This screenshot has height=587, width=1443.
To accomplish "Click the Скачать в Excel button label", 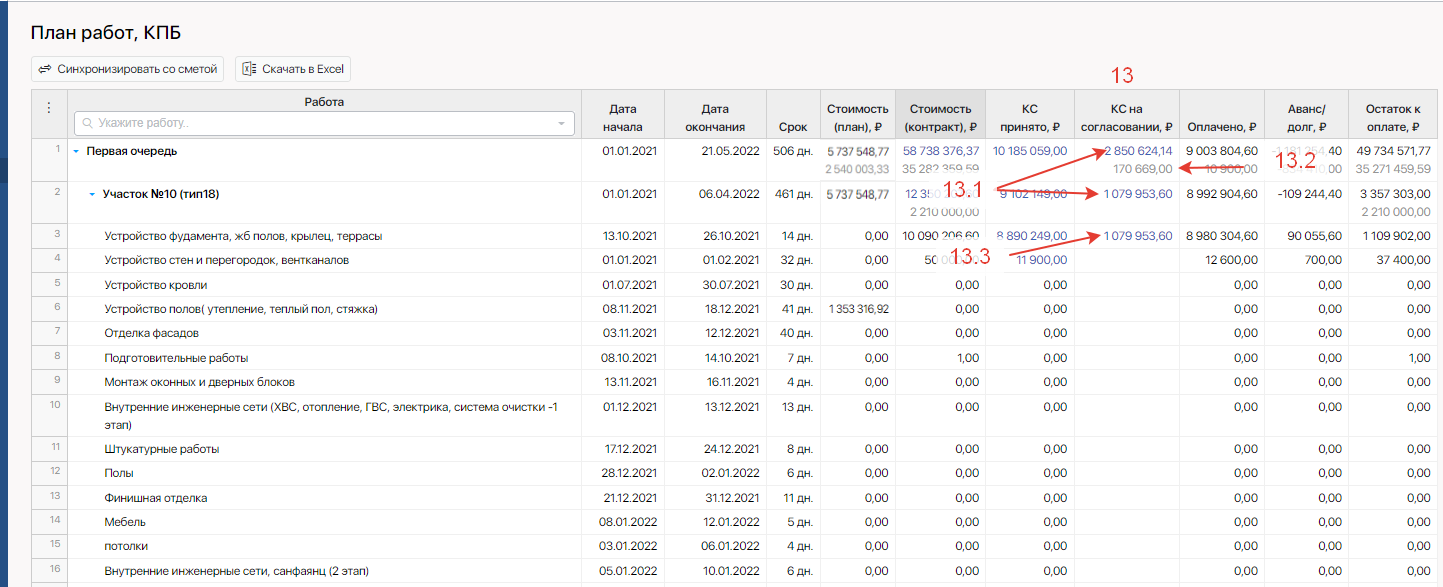I will pyautogui.click(x=302, y=69).
